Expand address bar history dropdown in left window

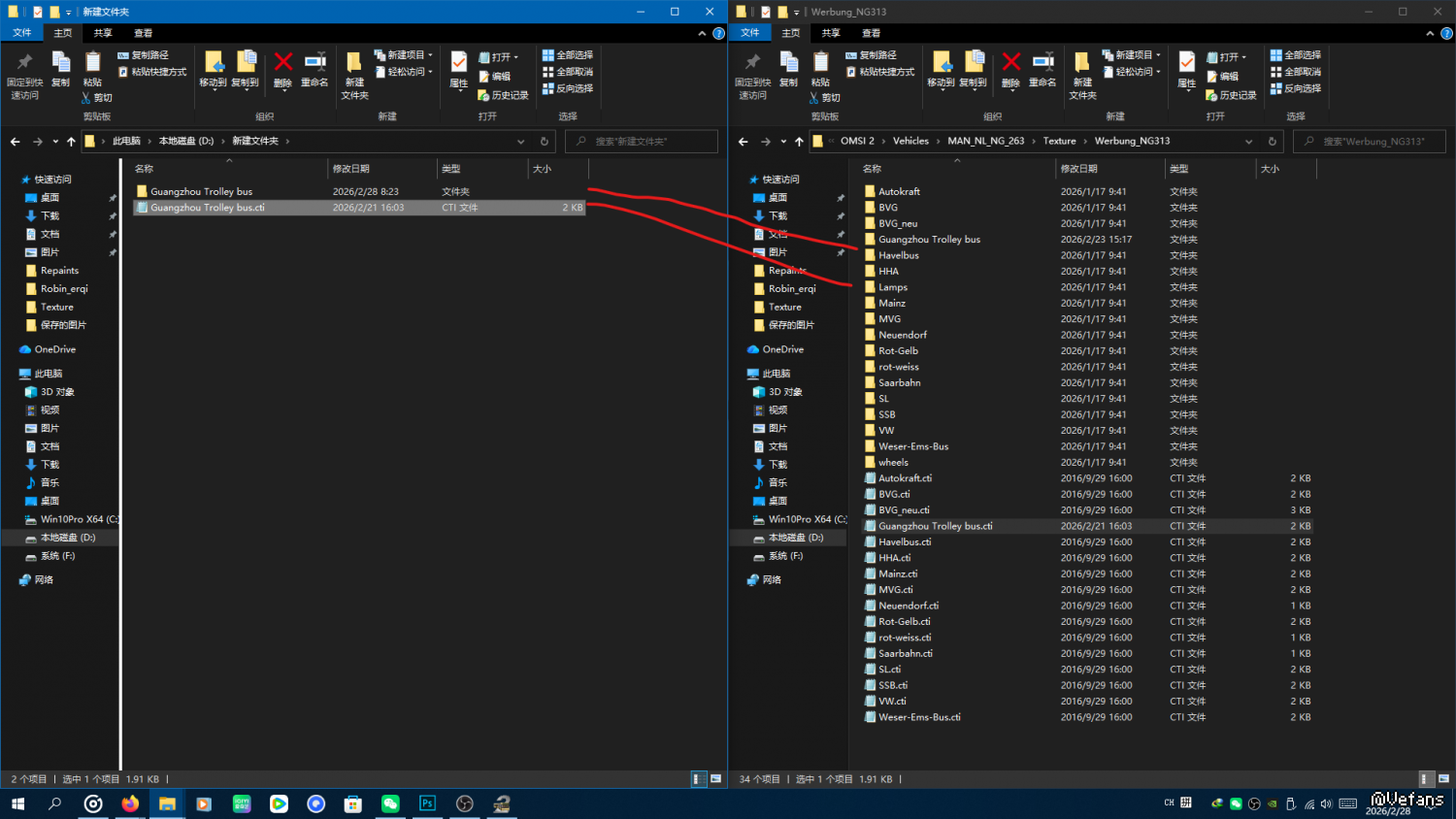pos(521,142)
